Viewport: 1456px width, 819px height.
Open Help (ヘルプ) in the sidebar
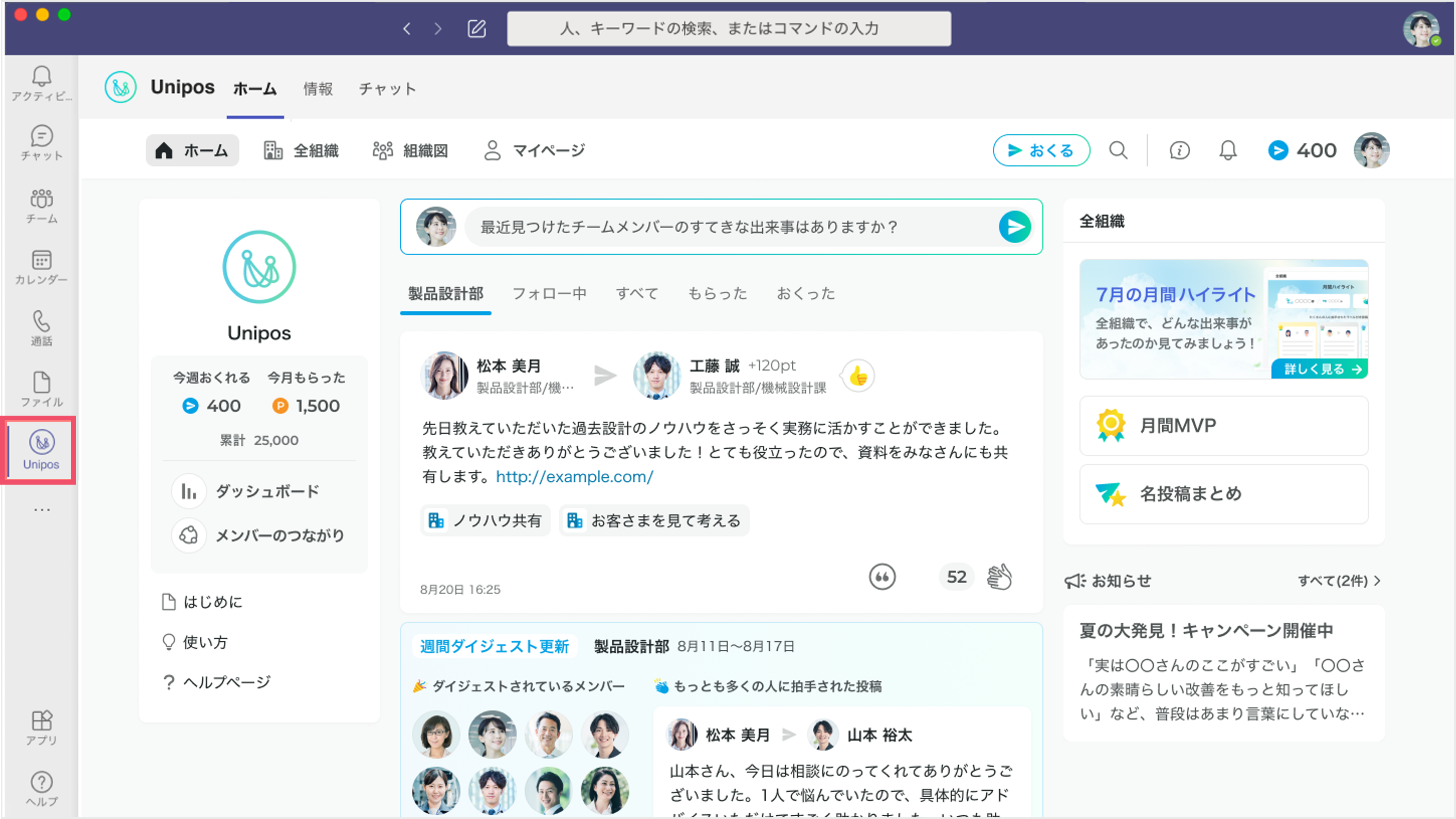(41, 789)
